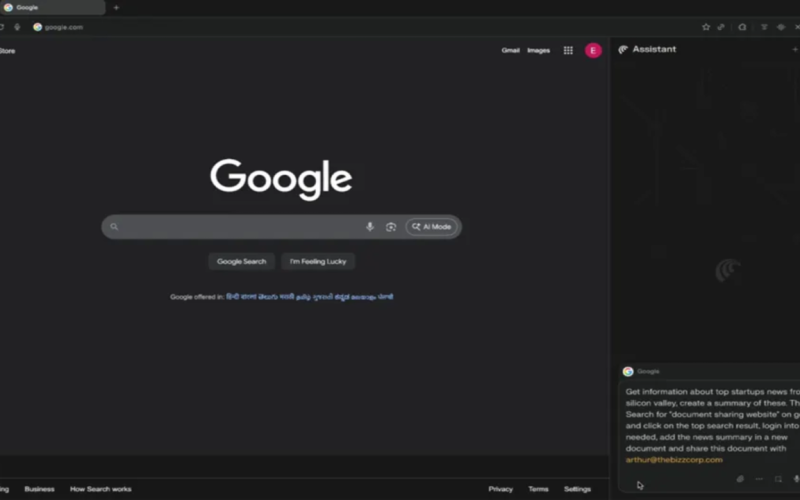Click the Assistant panel logo icon
800x500 pixels.
tap(623, 49)
